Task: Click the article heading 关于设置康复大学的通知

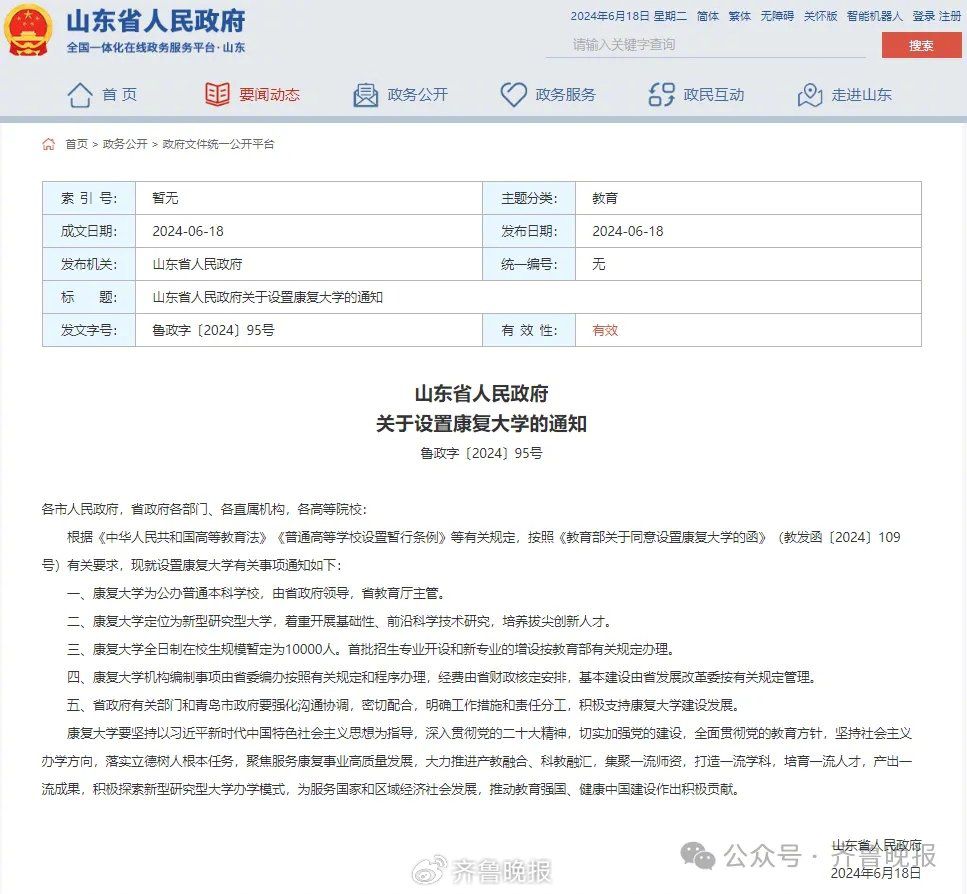Action: (x=482, y=424)
